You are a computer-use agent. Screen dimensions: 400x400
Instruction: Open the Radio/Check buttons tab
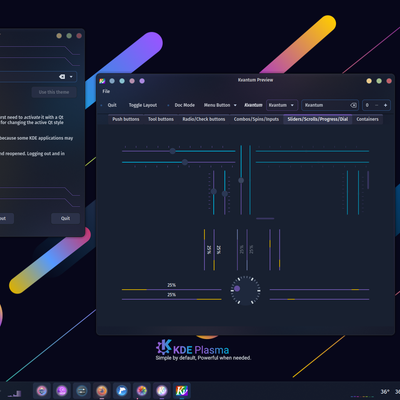click(204, 119)
